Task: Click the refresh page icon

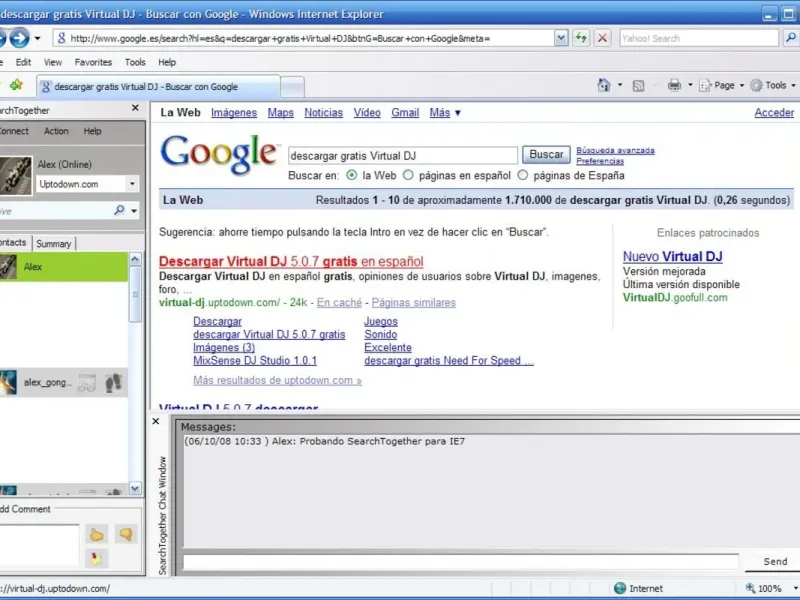Action: click(x=581, y=38)
